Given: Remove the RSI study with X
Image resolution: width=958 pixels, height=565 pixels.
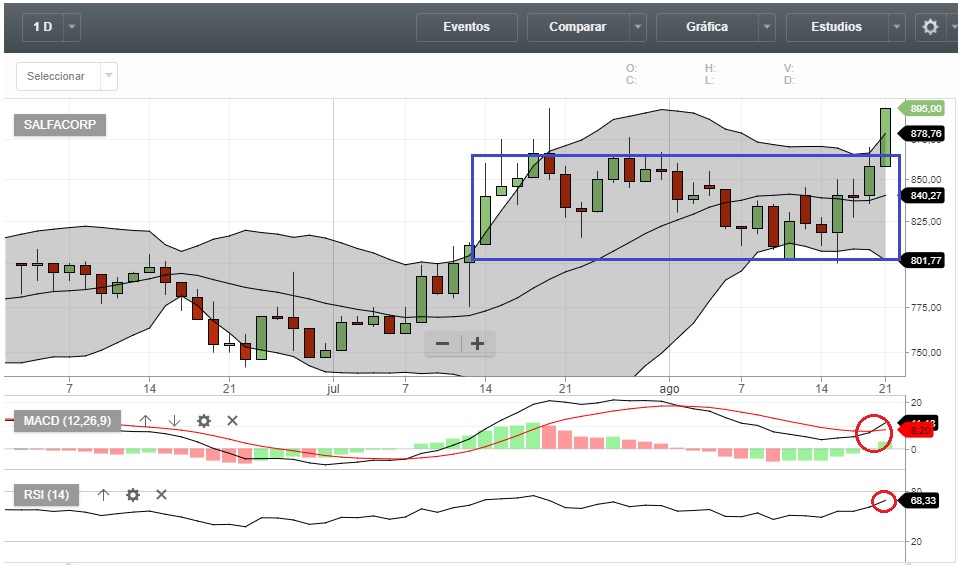Looking at the screenshot, I should point(161,495).
